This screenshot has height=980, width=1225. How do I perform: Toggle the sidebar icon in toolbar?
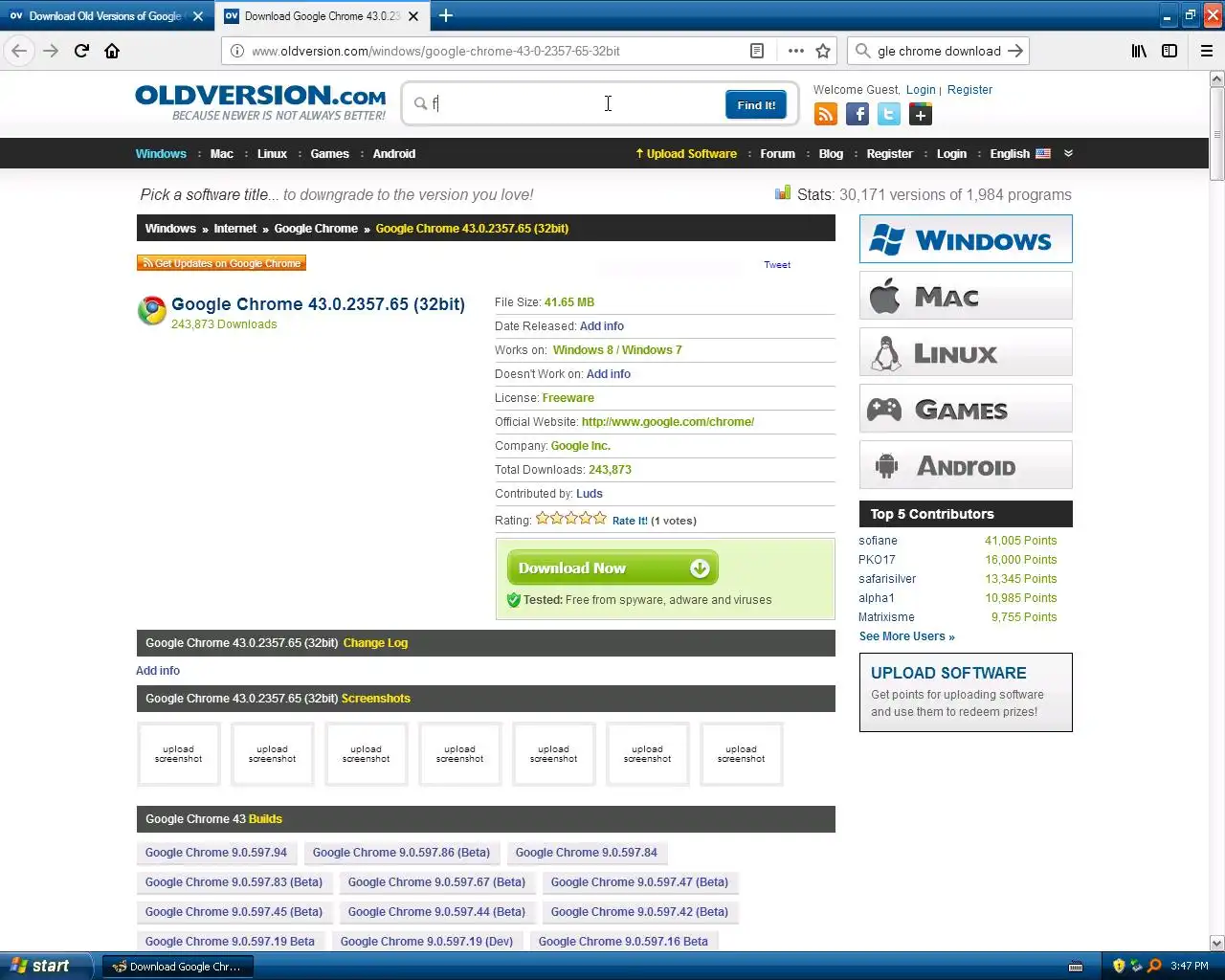point(1169,51)
